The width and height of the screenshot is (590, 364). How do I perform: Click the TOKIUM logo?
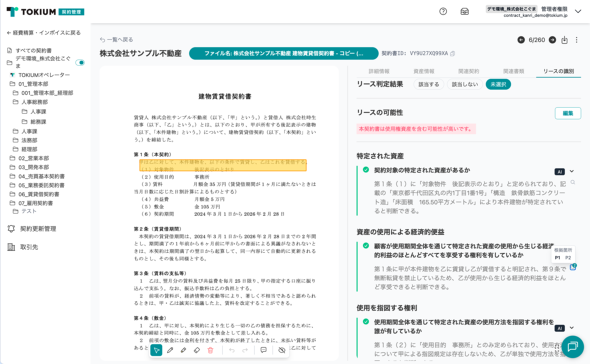coord(45,12)
